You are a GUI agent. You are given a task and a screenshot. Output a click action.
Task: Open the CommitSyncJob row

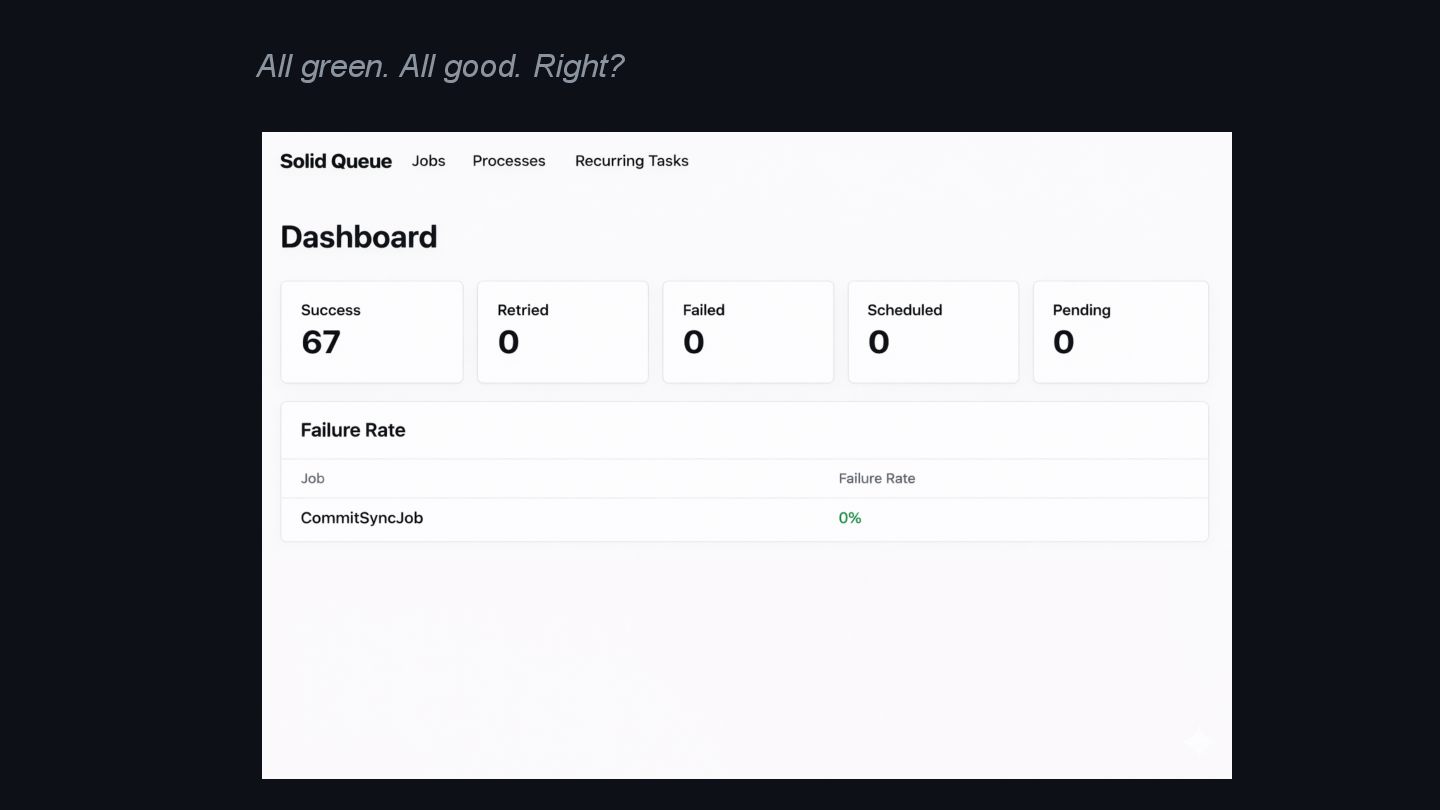click(x=362, y=518)
